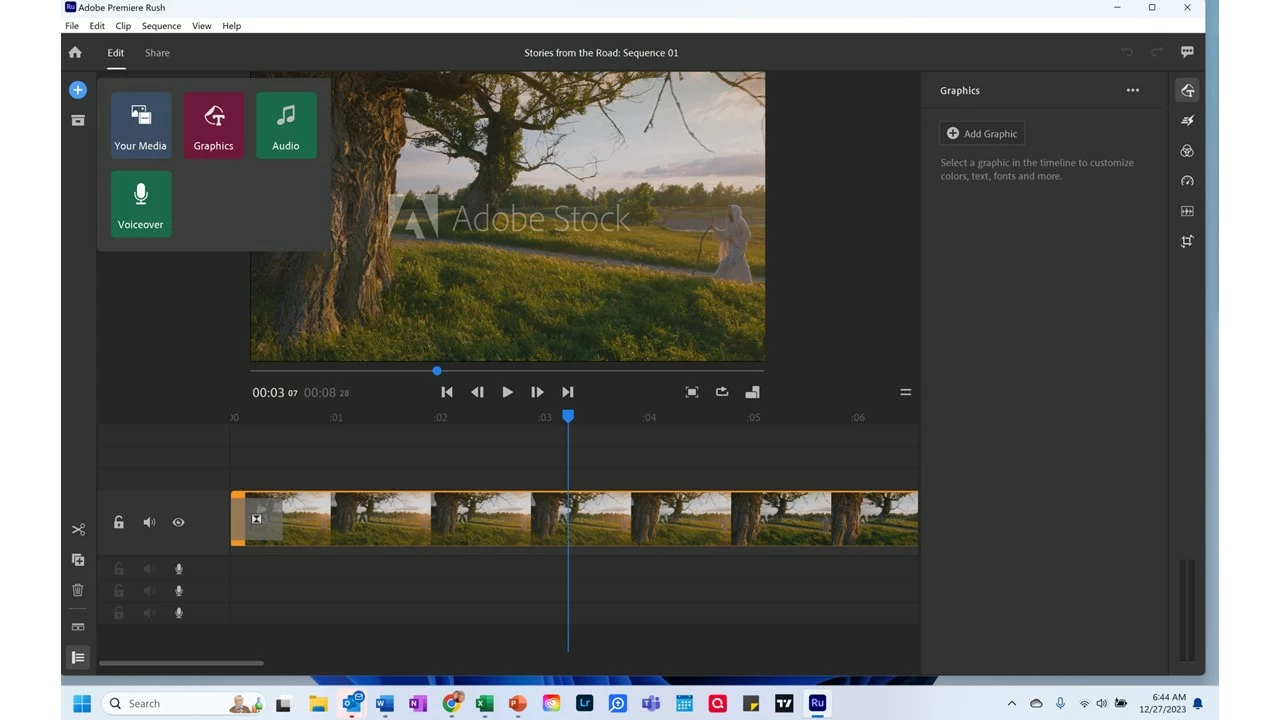The image size is (1280, 720).
Task: Click the preview scrubber blue handle
Action: click(437, 371)
